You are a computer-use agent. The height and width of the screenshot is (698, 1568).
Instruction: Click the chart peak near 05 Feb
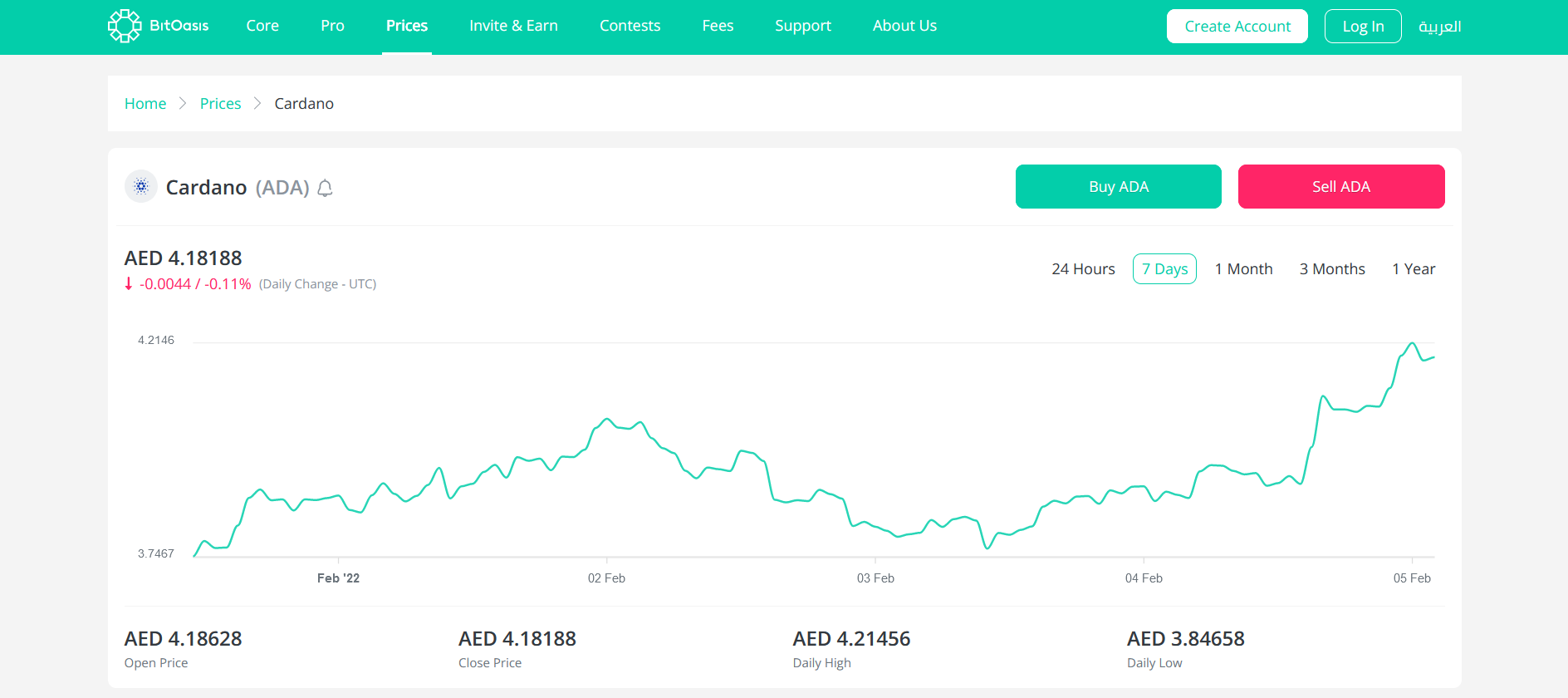pos(1412,343)
